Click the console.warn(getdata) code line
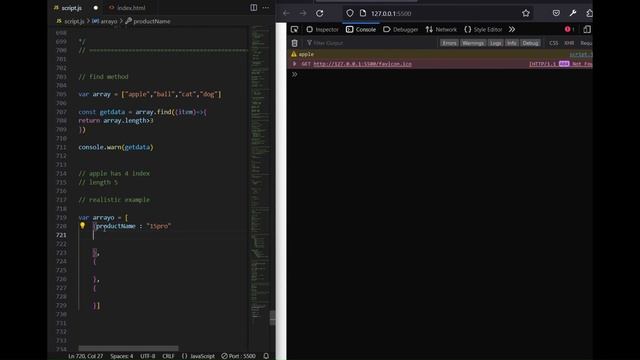 [x=116, y=147]
